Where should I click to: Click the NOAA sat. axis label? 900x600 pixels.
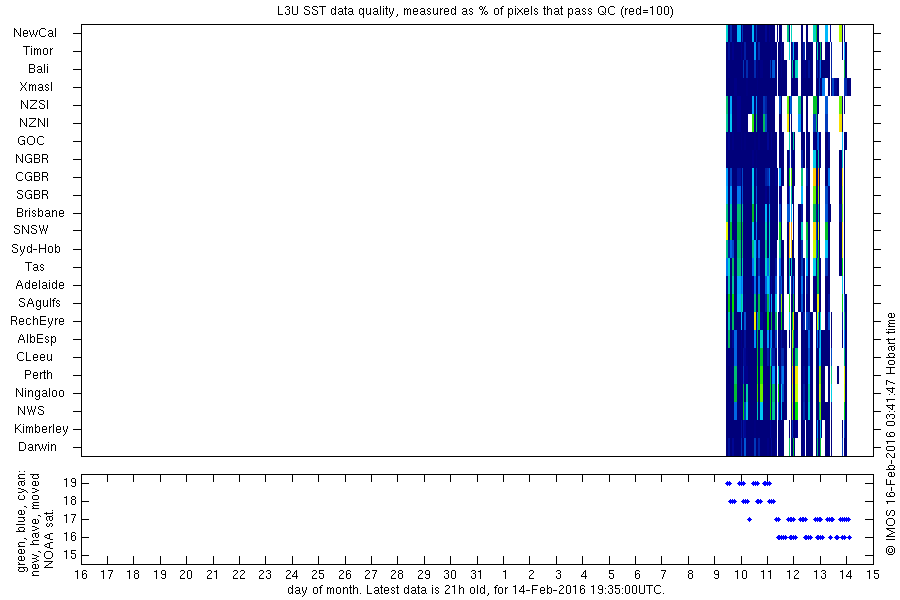tap(49, 539)
